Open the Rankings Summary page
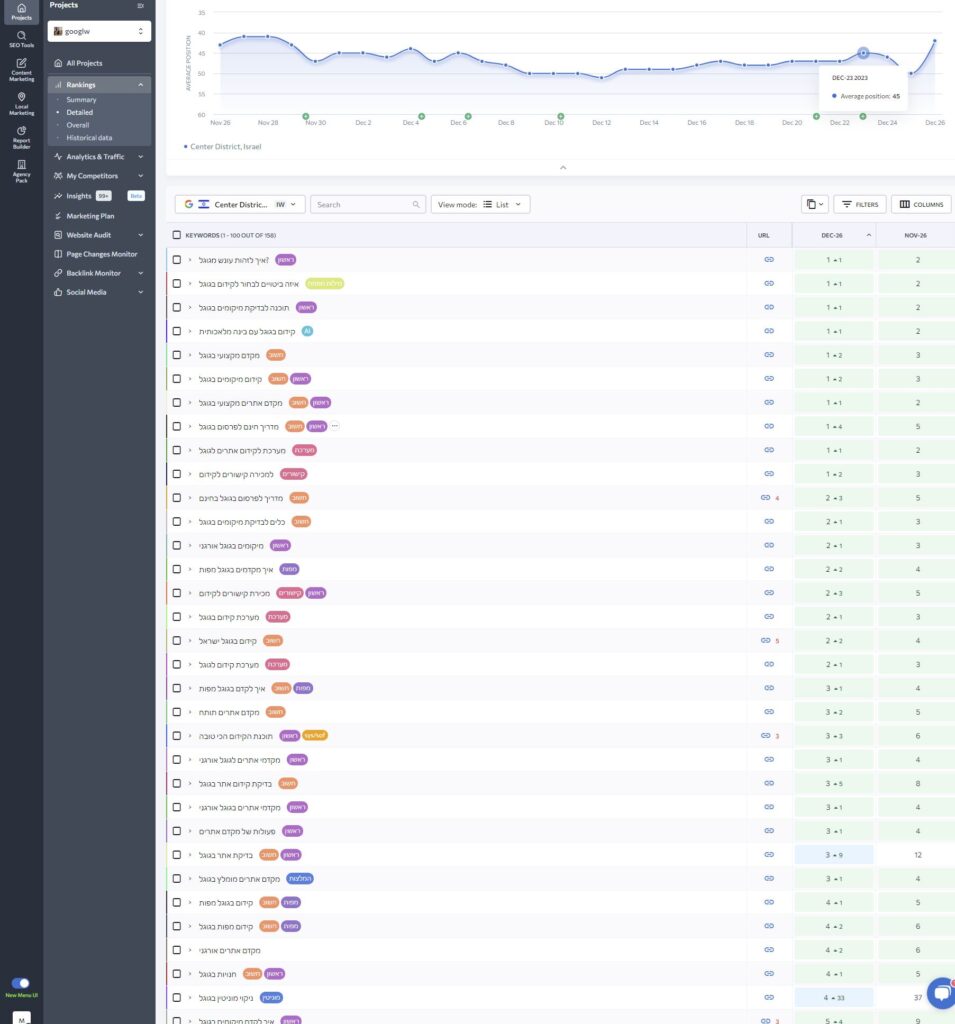The width and height of the screenshot is (955, 1024). pos(81,100)
